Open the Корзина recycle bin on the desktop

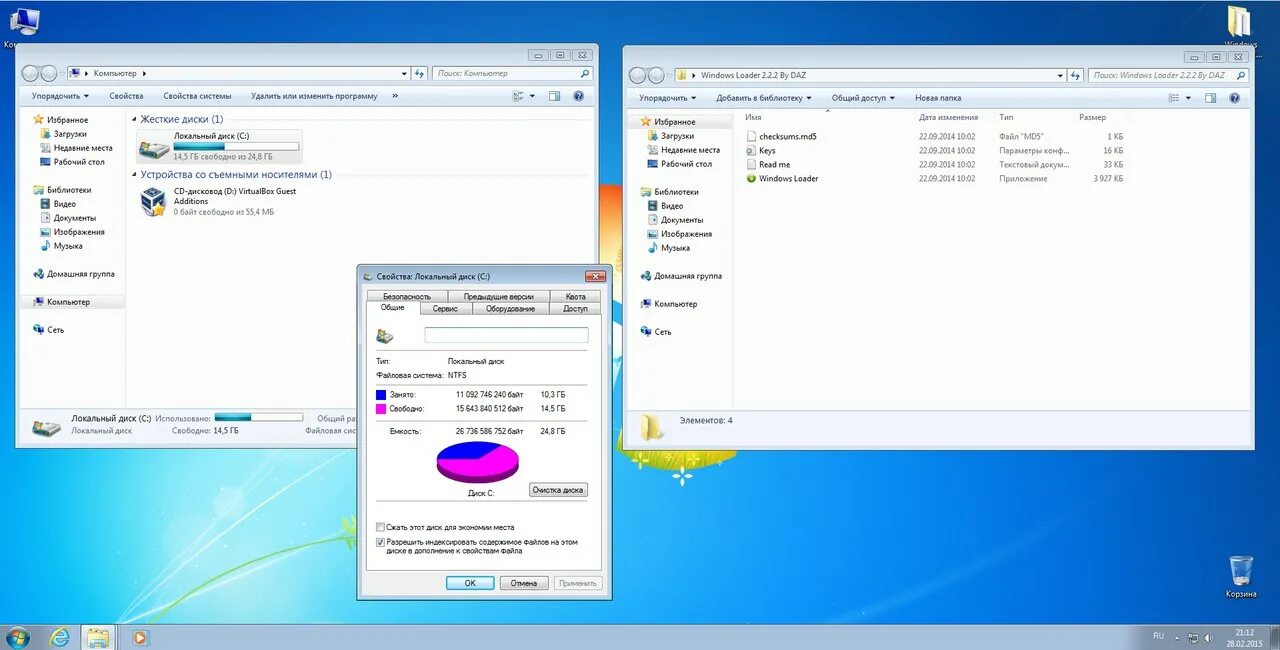1241,577
